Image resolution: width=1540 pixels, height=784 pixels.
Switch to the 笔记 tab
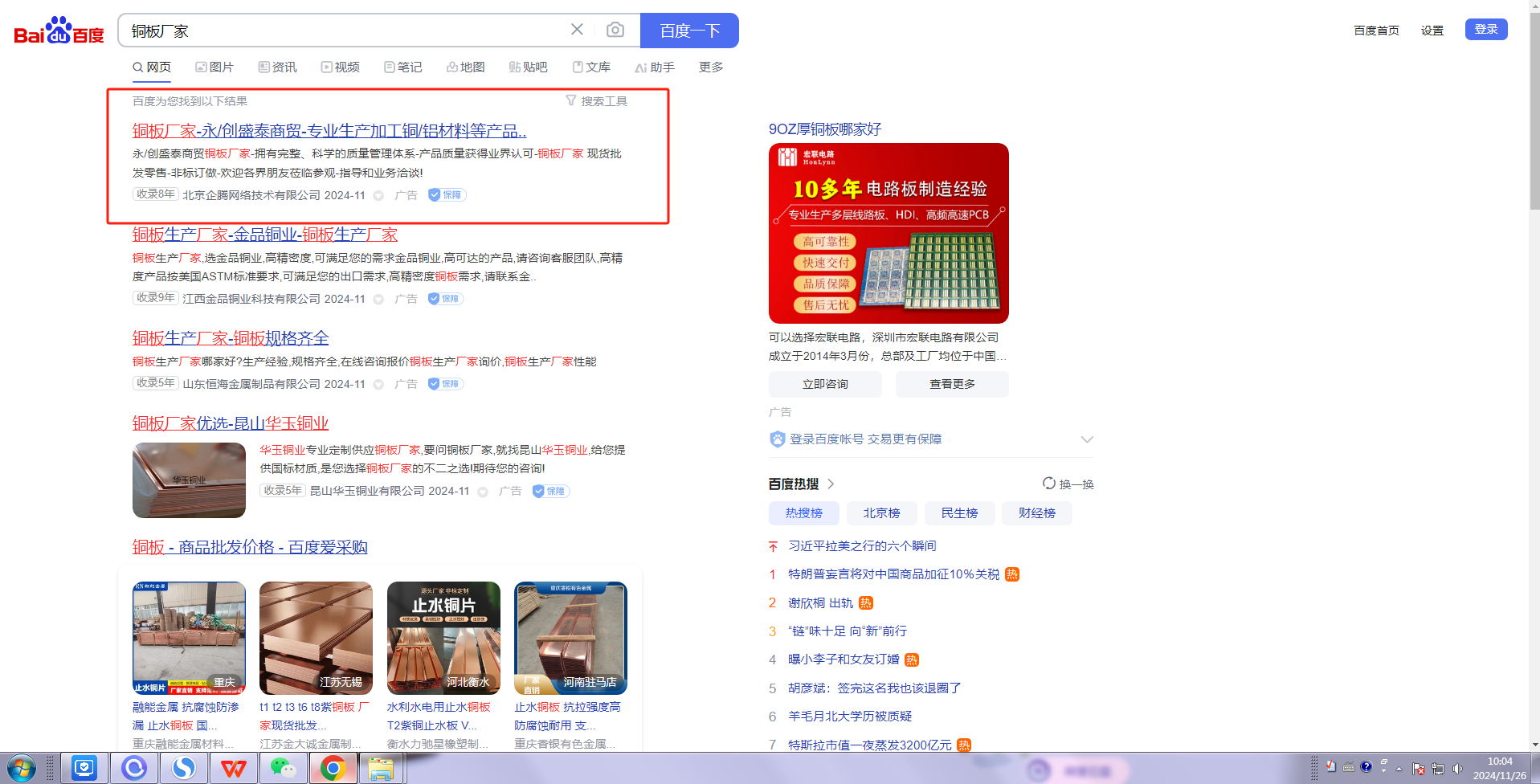[x=403, y=67]
